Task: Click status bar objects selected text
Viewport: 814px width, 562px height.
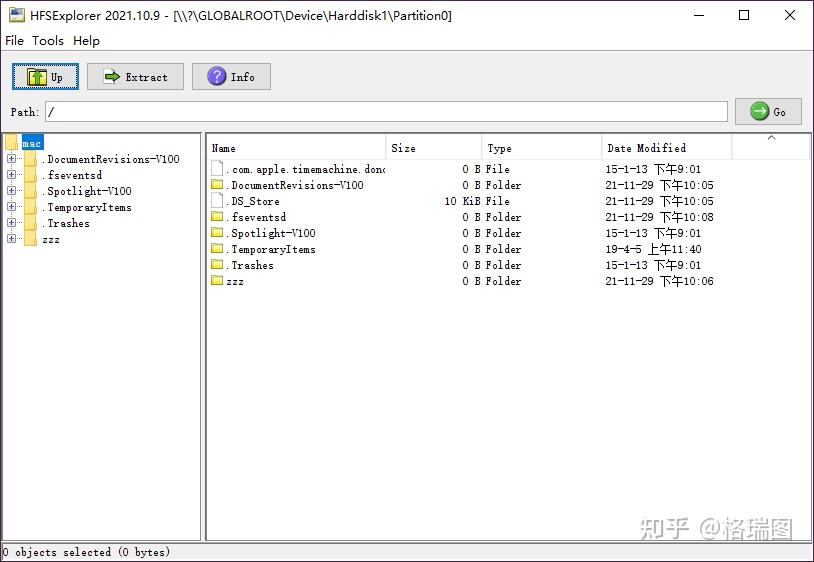Action: (x=86, y=552)
